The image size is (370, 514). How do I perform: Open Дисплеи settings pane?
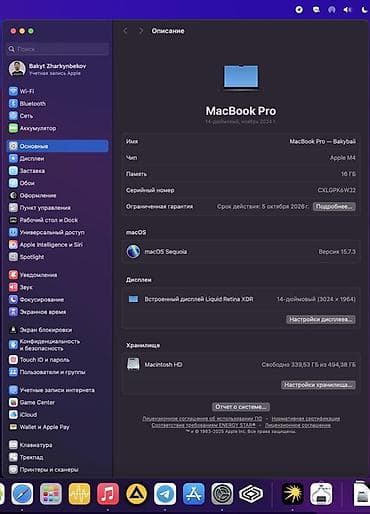(x=57, y=158)
